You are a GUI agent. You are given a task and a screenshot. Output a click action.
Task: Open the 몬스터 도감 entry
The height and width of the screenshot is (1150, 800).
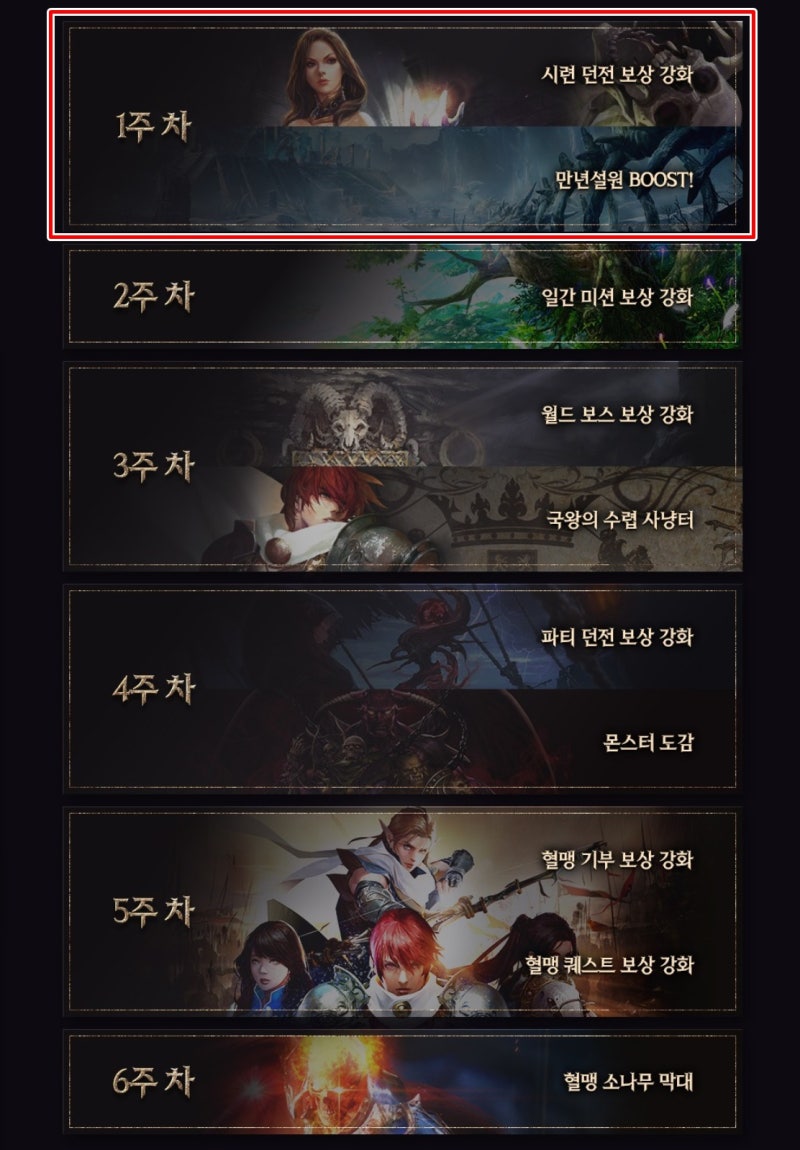[x=647, y=742]
